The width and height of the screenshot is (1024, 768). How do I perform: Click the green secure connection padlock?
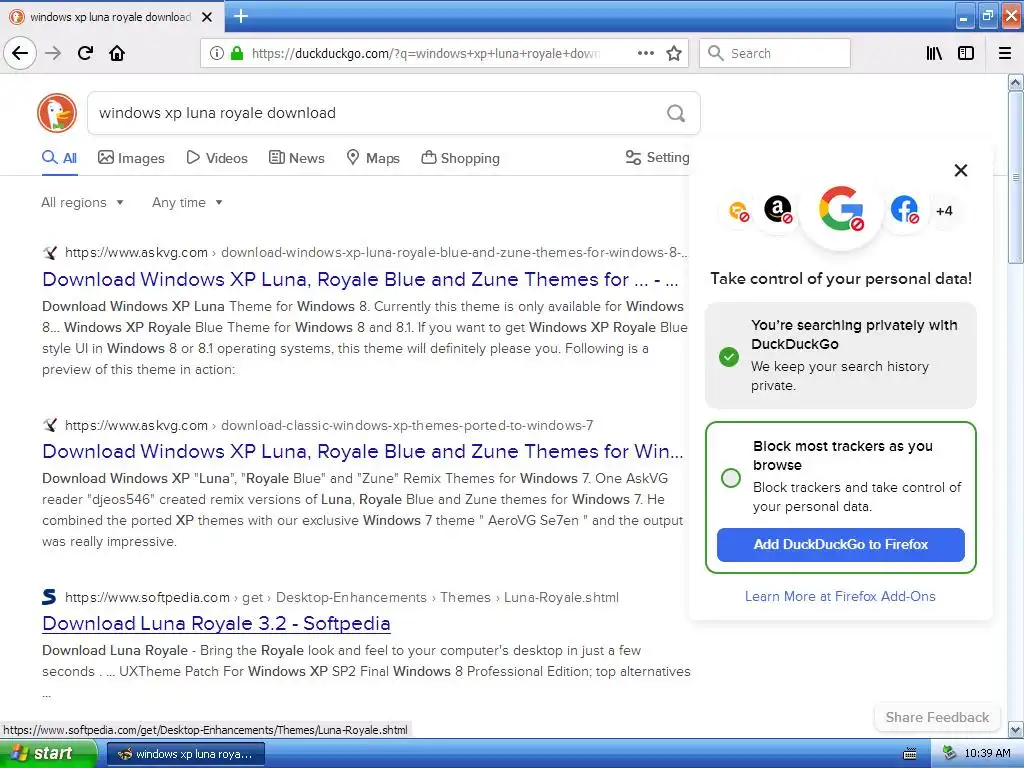click(x=237, y=53)
